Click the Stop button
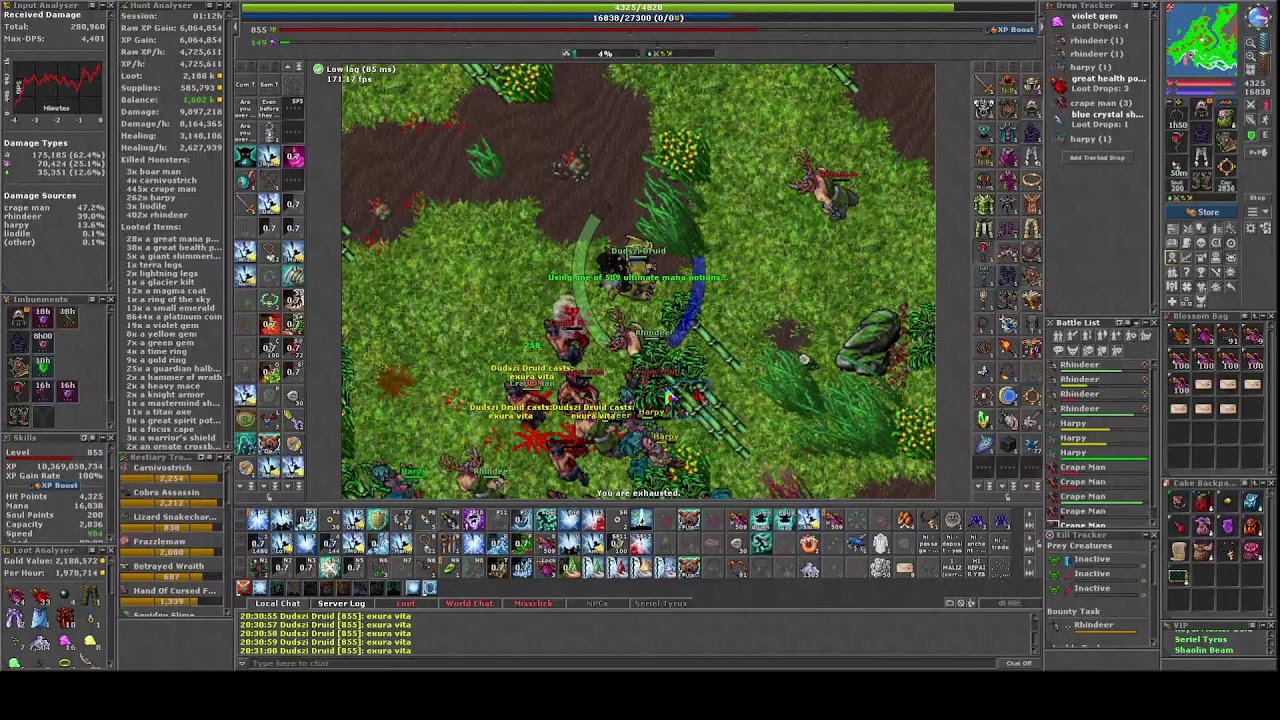 click(x=1258, y=198)
